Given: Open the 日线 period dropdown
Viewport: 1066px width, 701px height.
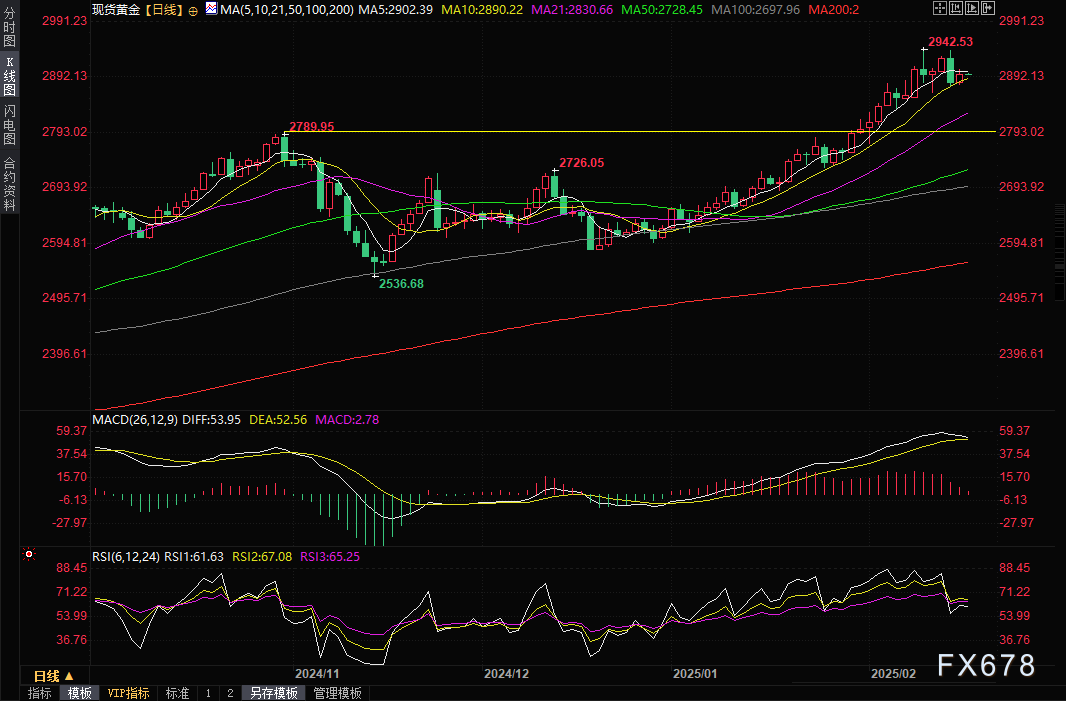Looking at the screenshot, I should [55, 675].
